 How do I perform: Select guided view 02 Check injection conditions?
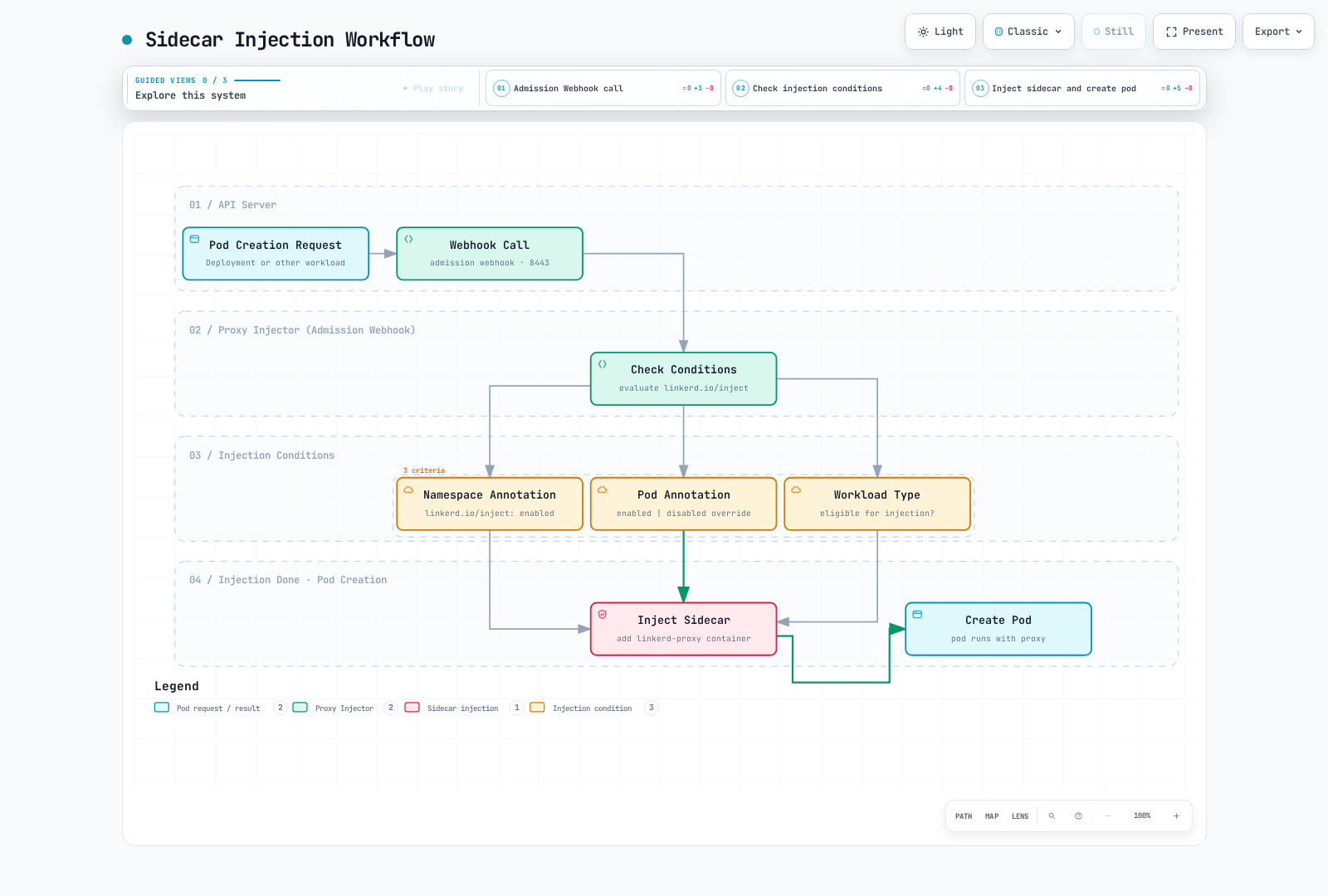click(x=842, y=88)
